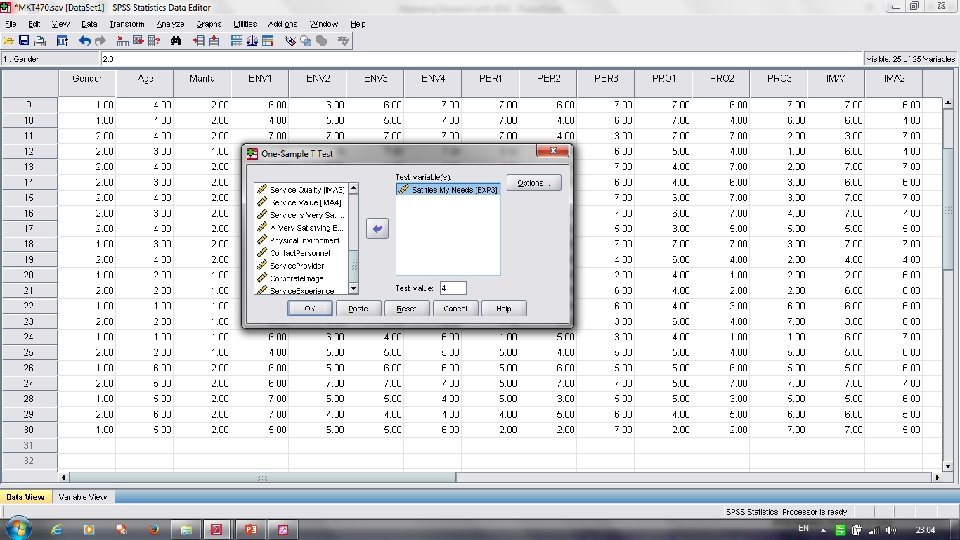This screenshot has height=540, width=960.
Task: Click the Windows Start button
Action: tap(17, 529)
